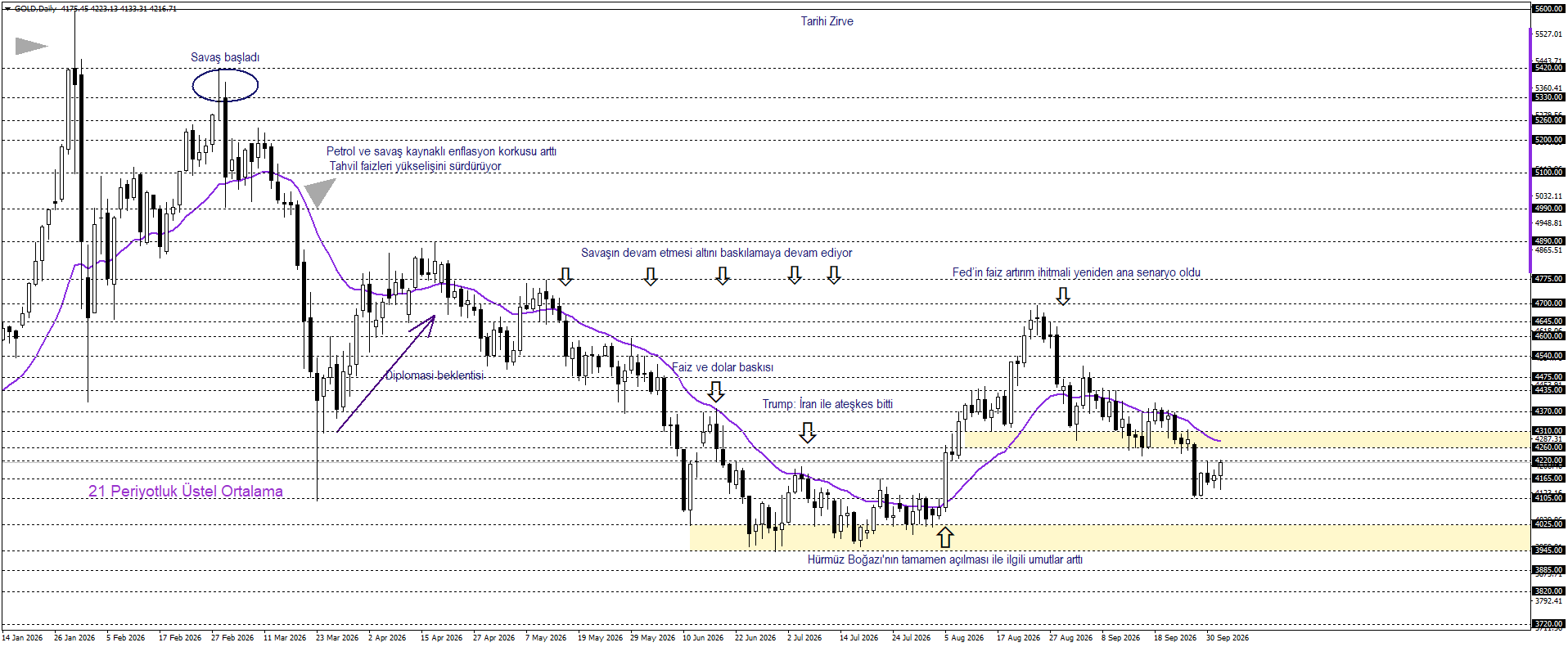This screenshot has height=647, width=1568.
Task: Click the 4310.00 price level tag
Action: [x=1548, y=431]
